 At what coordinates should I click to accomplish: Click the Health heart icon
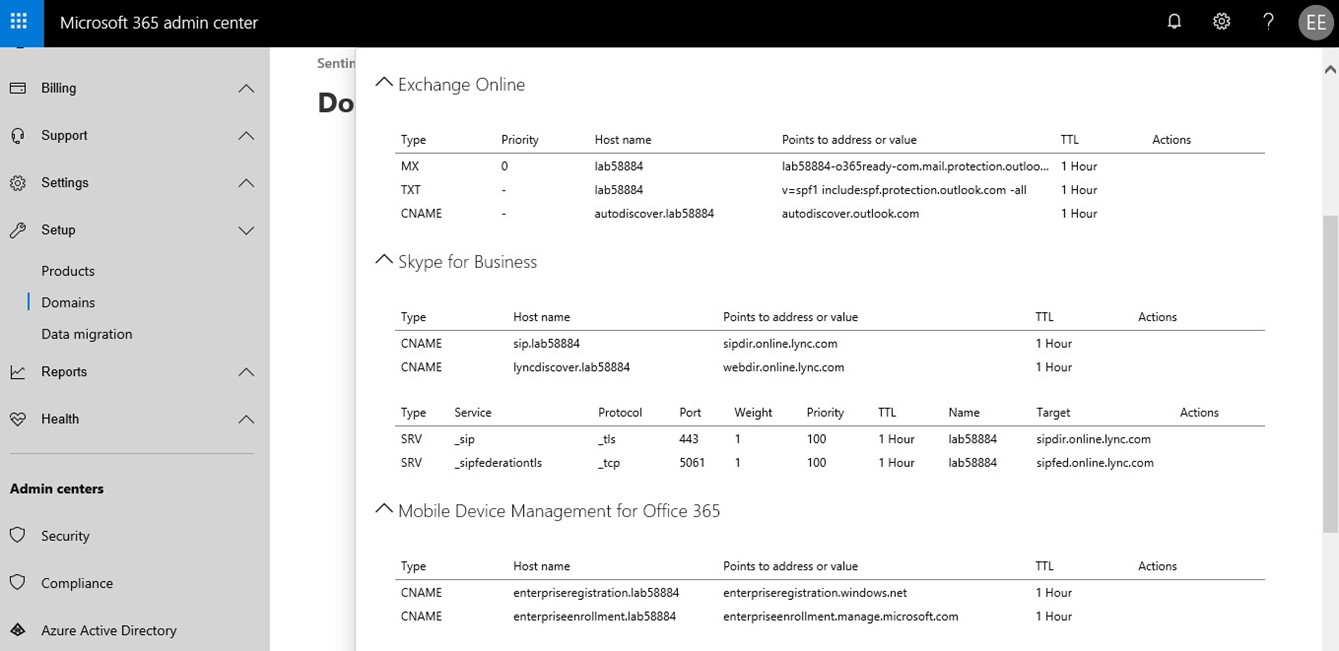(x=17, y=419)
